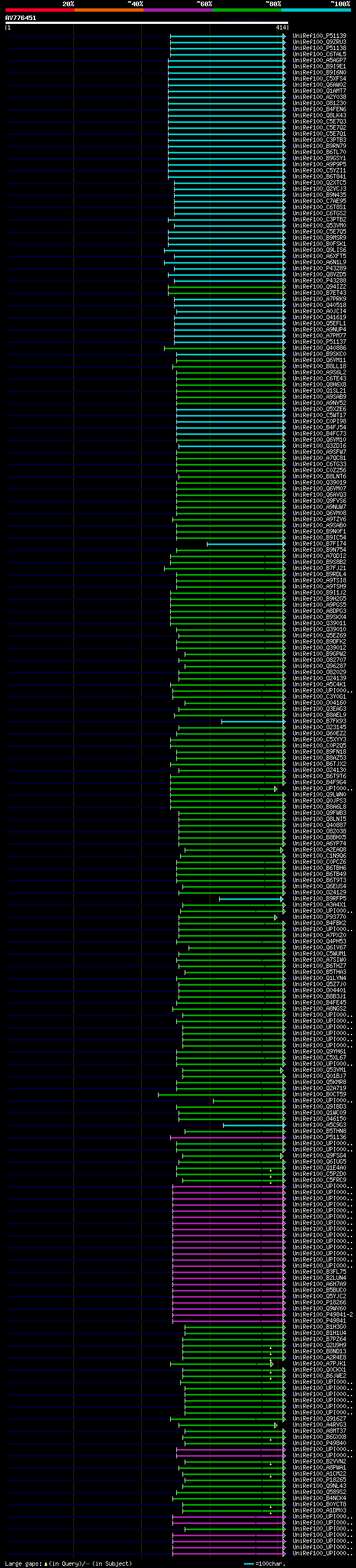356x1568 pixels.
Task: Select the AV776451 query label
Action: click(x=21, y=18)
